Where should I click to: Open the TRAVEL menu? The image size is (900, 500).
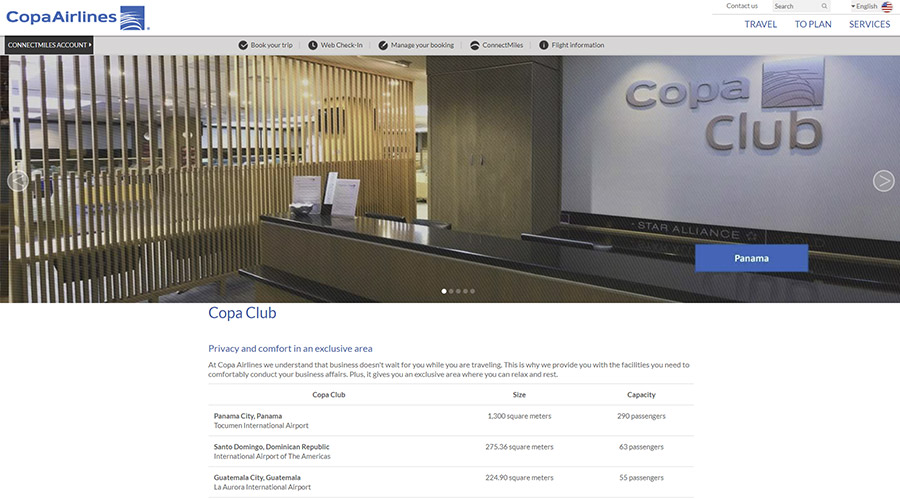pyautogui.click(x=761, y=24)
